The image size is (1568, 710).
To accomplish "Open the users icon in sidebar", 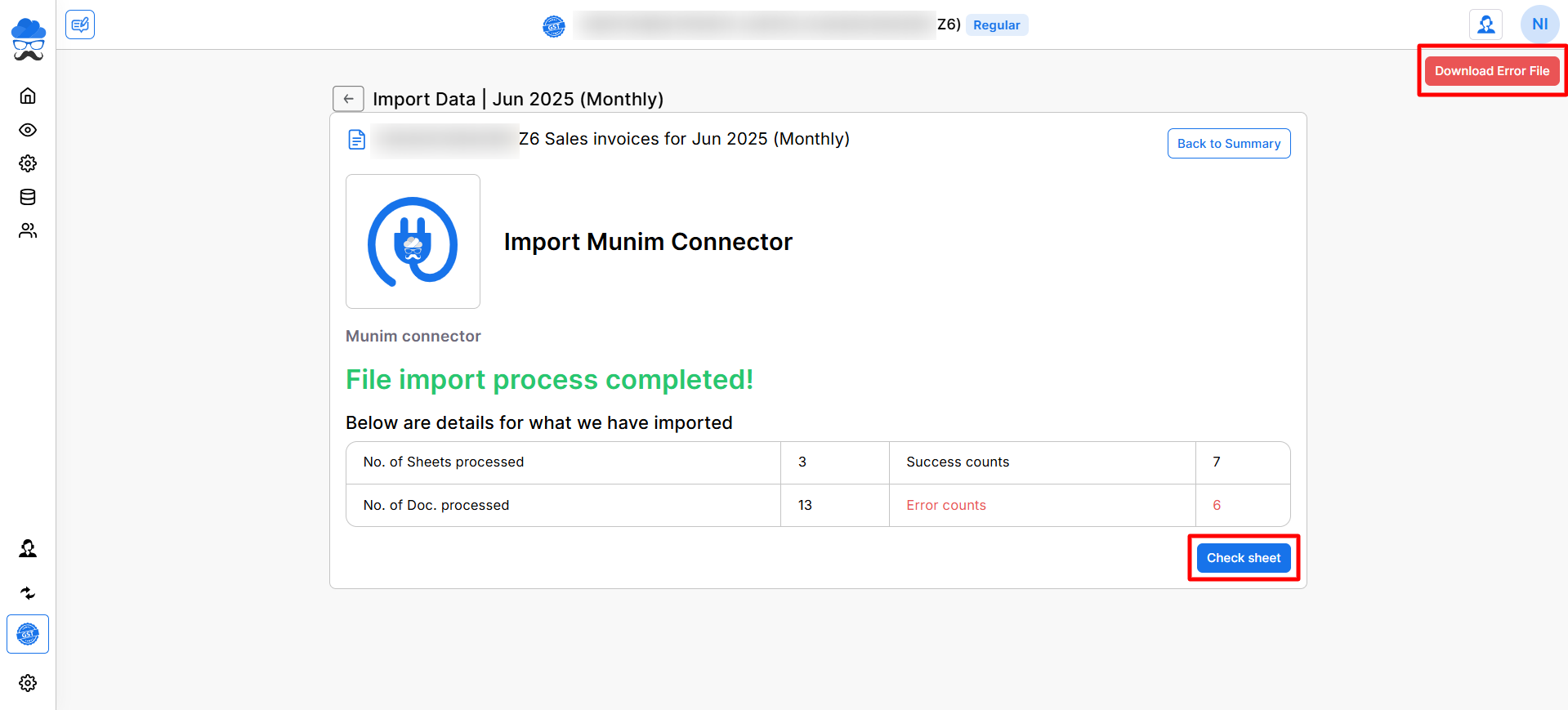I will pos(28,230).
